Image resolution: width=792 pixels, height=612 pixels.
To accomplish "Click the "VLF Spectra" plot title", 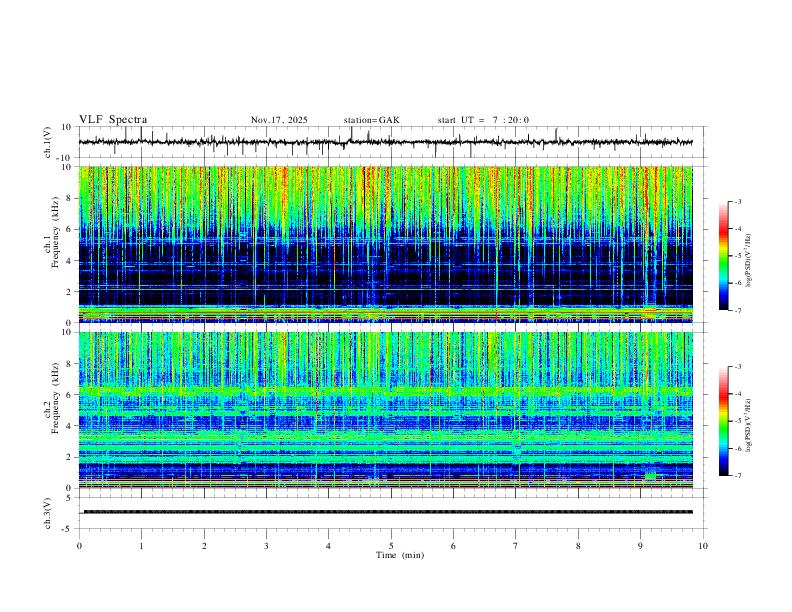I will coord(113,120).
